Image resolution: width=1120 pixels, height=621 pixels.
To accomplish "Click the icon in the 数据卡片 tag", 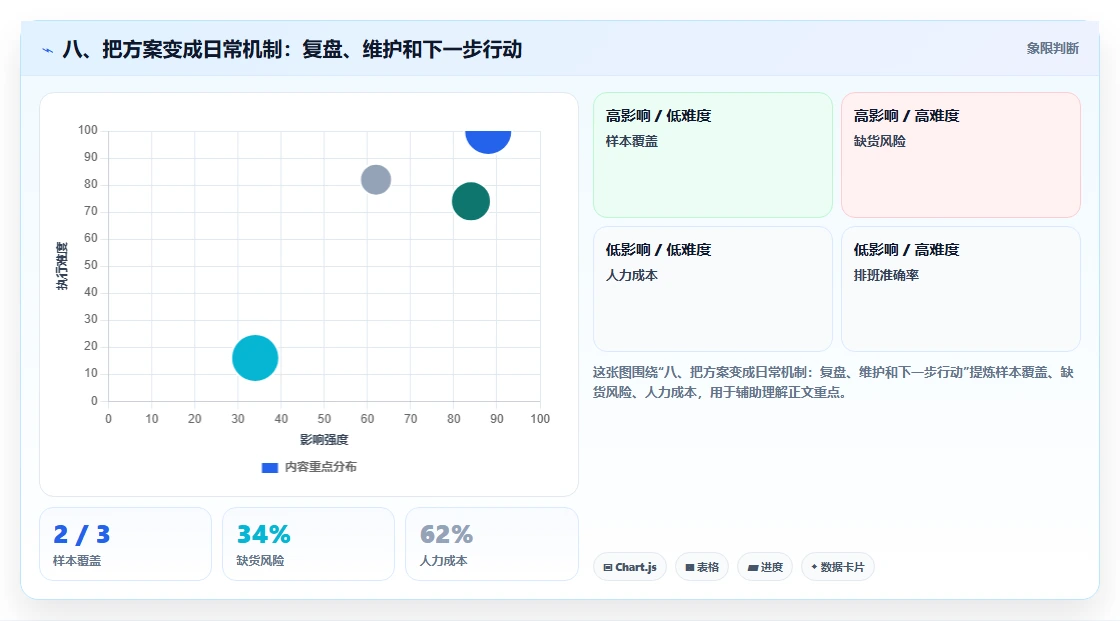I will (814, 567).
